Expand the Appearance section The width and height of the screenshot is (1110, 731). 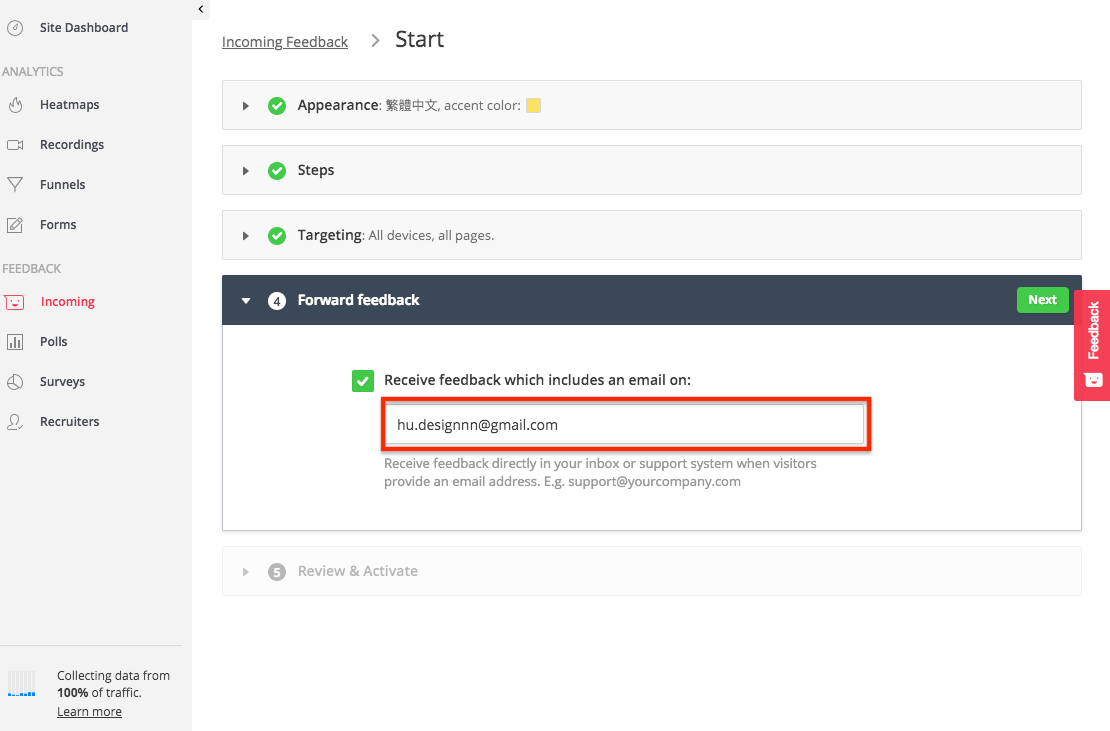pos(246,106)
